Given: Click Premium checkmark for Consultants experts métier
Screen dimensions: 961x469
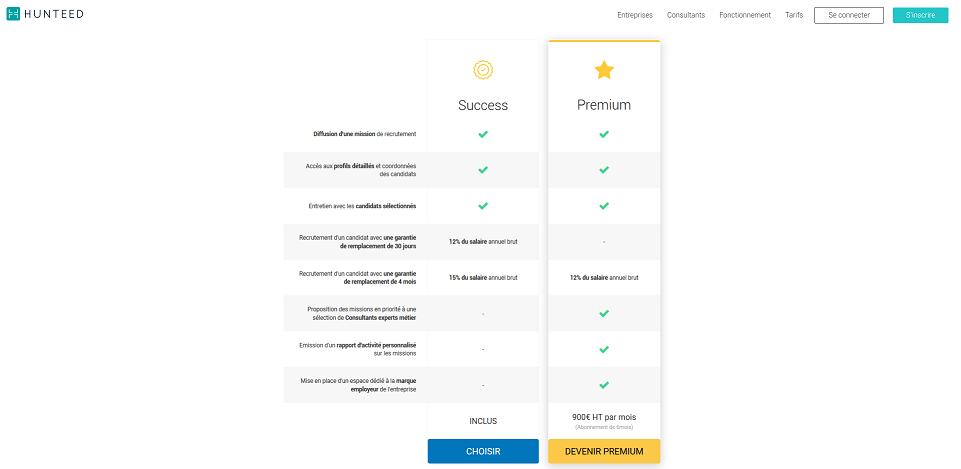Looking at the screenshot, I should click(x=604, y=313).
